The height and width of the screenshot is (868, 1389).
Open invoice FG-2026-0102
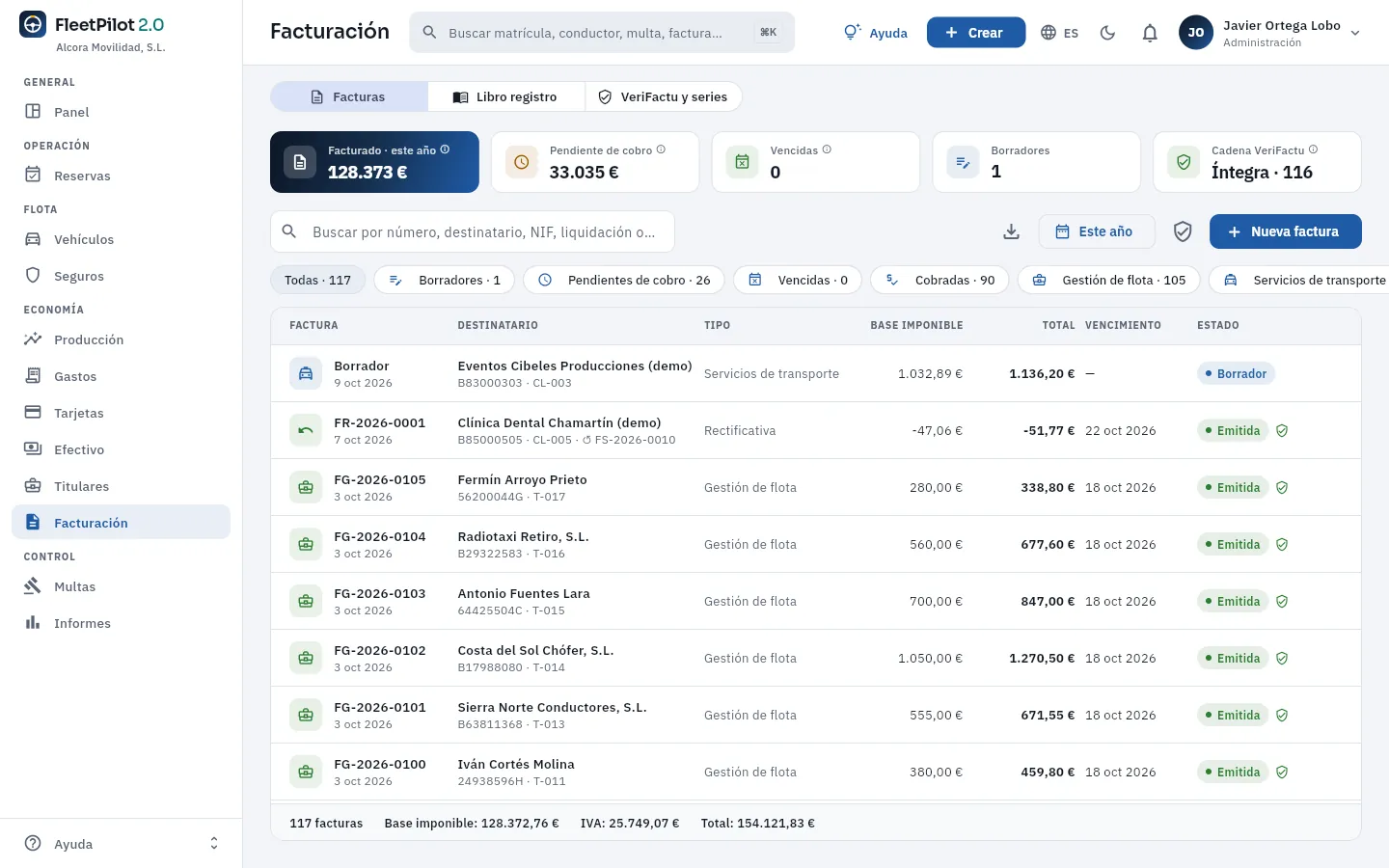[x=815, y=658]
